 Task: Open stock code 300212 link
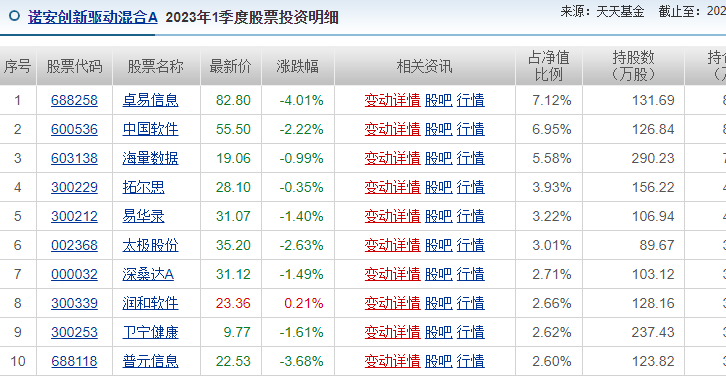point(74,216)
